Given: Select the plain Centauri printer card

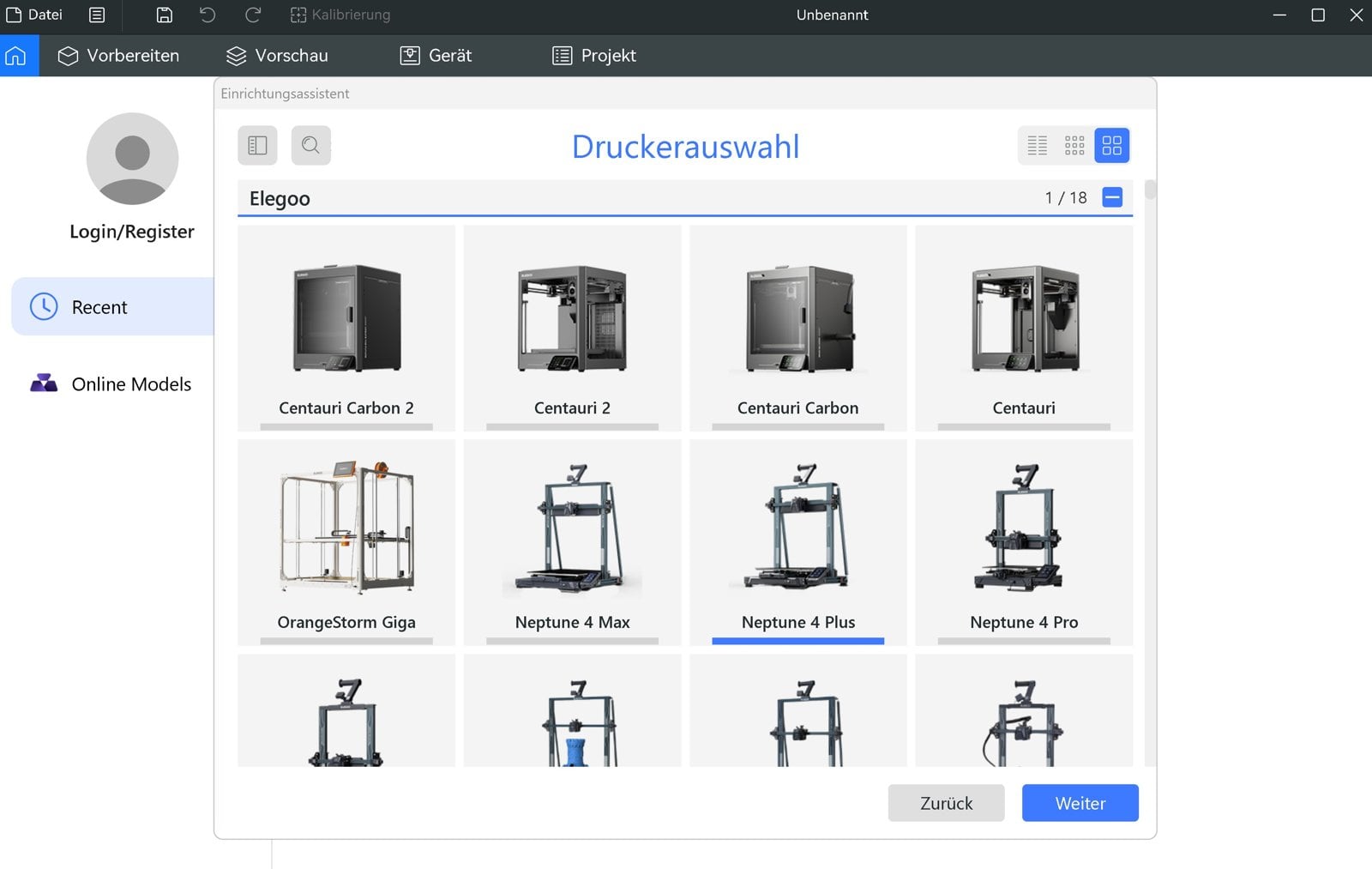Looking at the screenshot, I should tap(1024, 328).
